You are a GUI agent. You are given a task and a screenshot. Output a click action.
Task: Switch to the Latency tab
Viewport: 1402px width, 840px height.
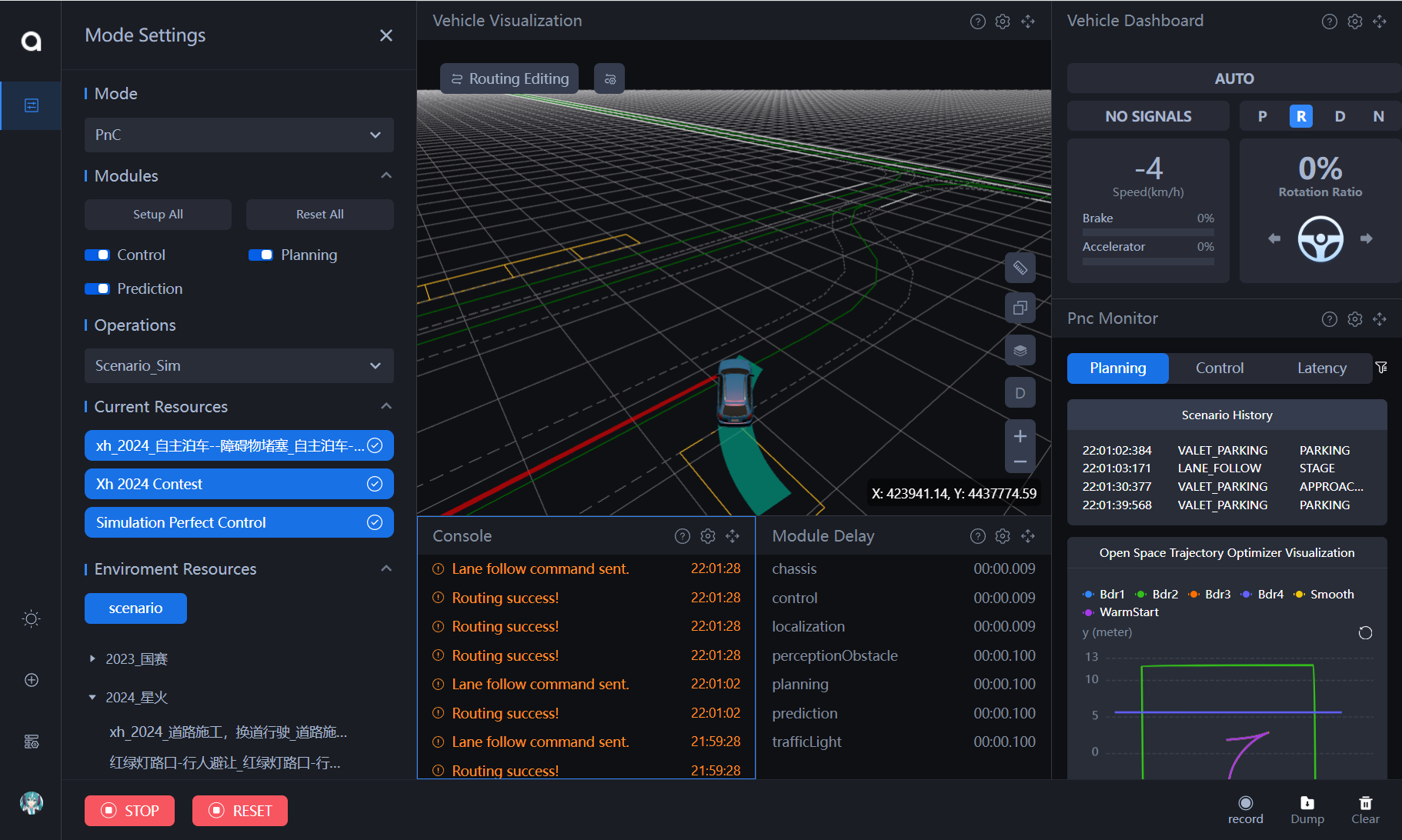point(1321,368)
